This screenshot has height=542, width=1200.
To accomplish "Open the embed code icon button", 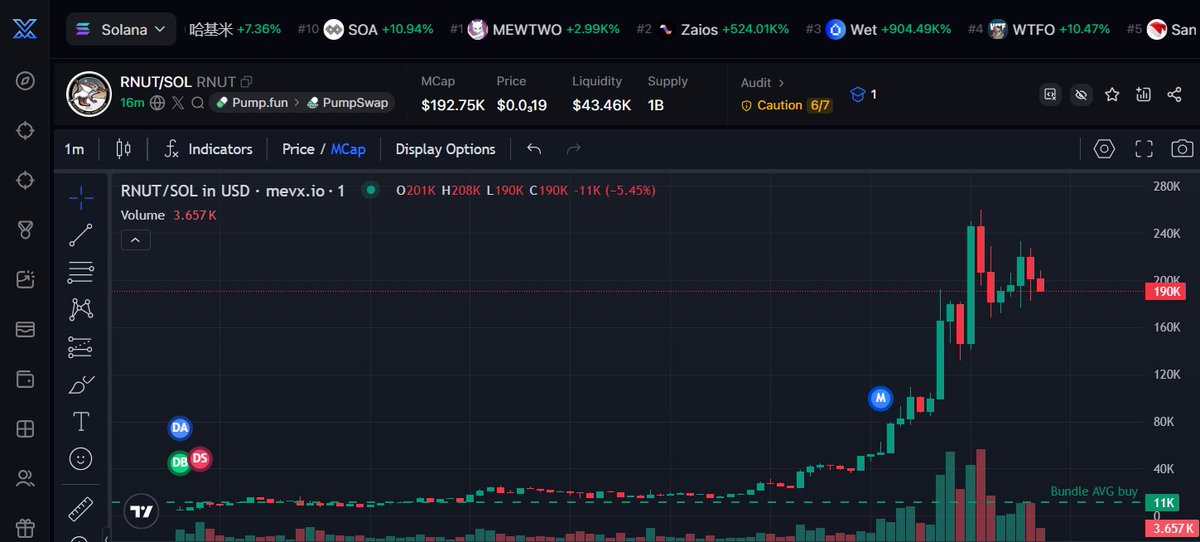I will click(x=1050, y=94).
